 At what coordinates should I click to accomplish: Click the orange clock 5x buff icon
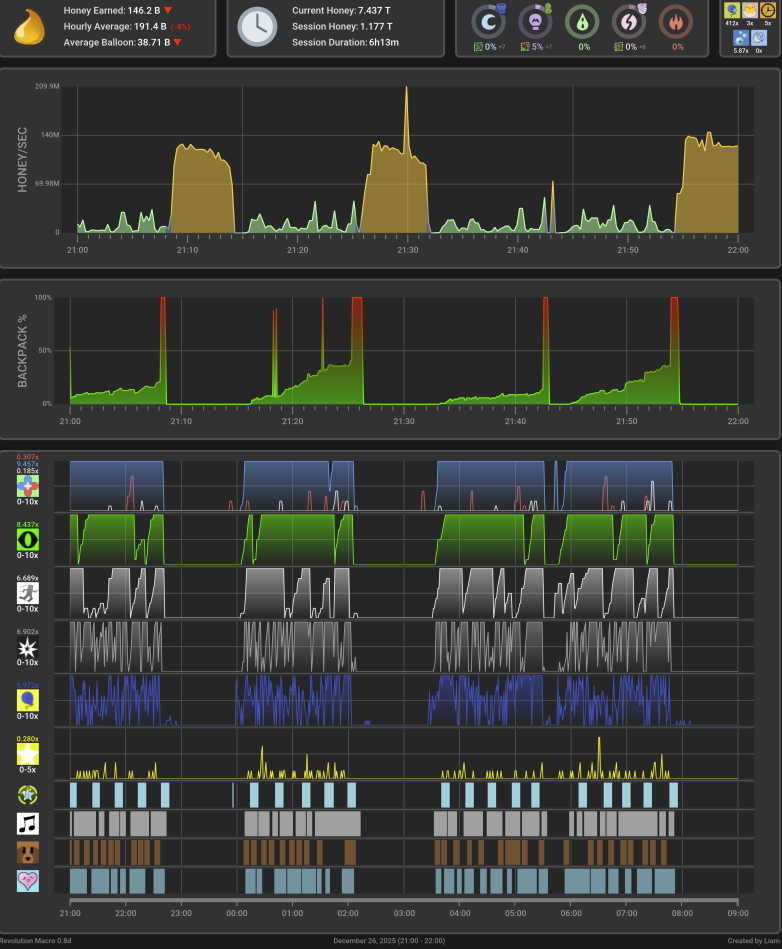coord(767,10)
